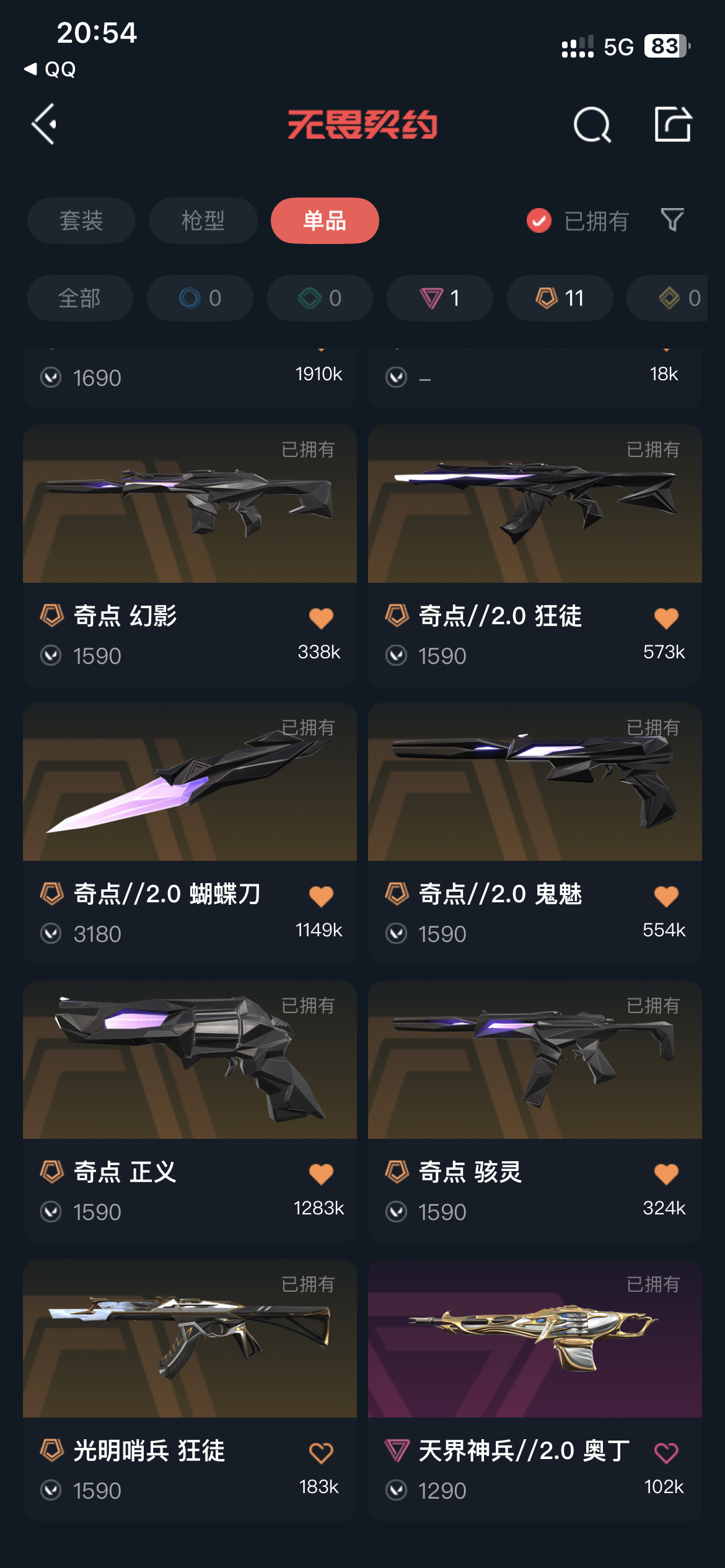This screenshot has height=1568, width=725.
Task: Unfavorite 奇点 幻影 with its heart icon
Action: point(321,617)
